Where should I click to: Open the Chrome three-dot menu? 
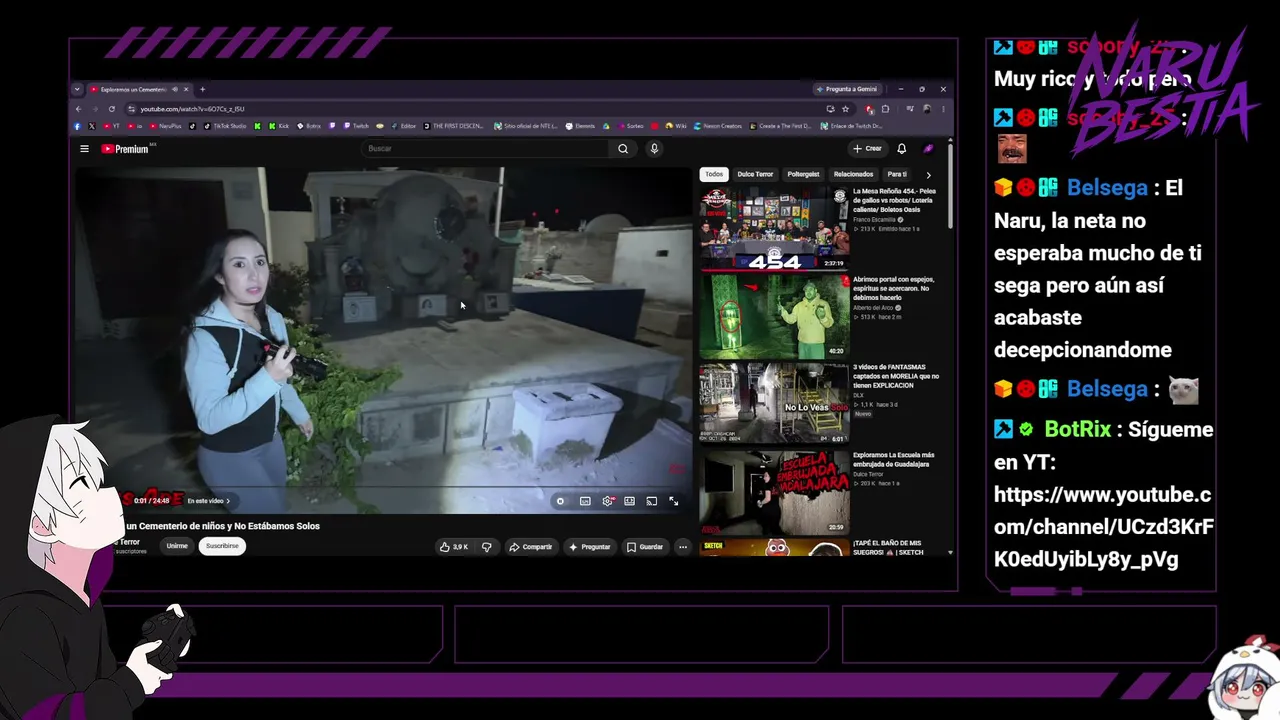pyautogui.click(x=943, y=108)
